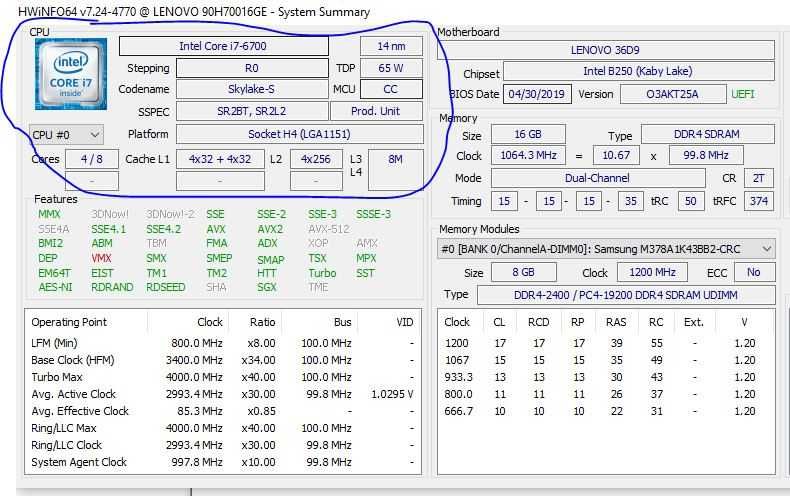The image size is (790, 496).
Task: Select the Avg. Active Clock row label
Action: click(74, 394)
